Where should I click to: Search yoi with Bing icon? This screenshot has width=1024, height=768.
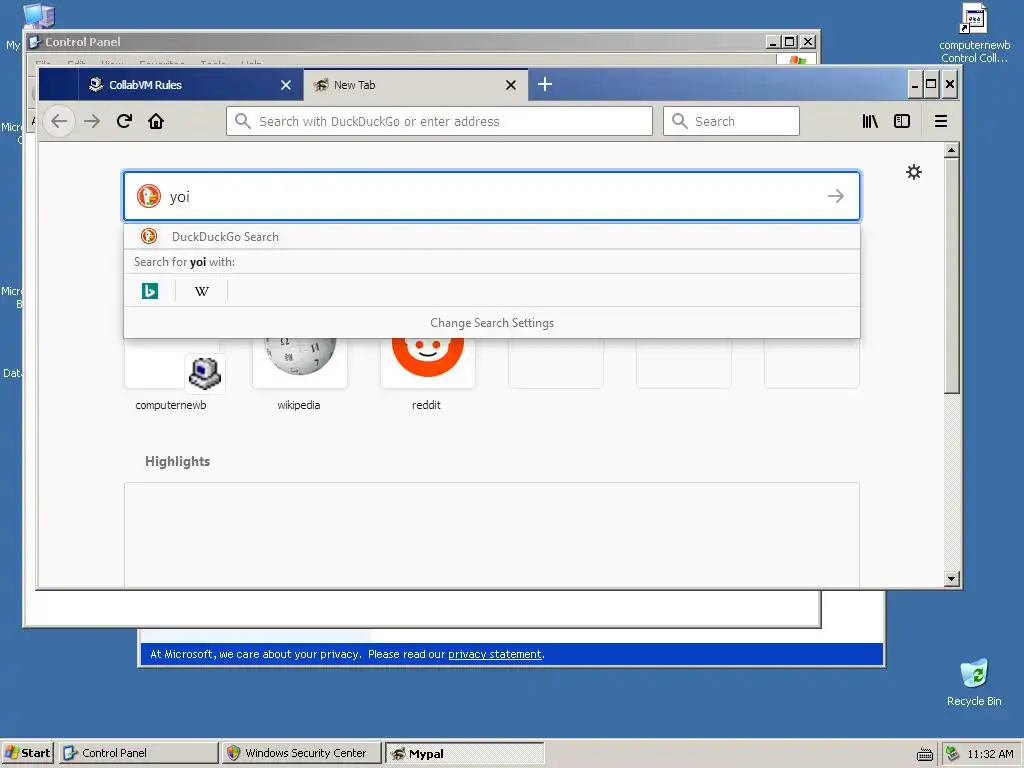coord(150,291)
